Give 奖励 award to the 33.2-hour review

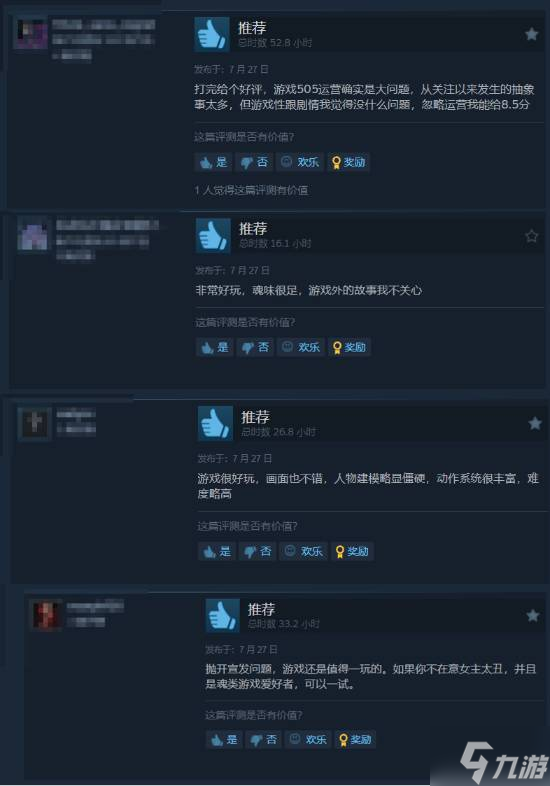click(x=355, y=739)
